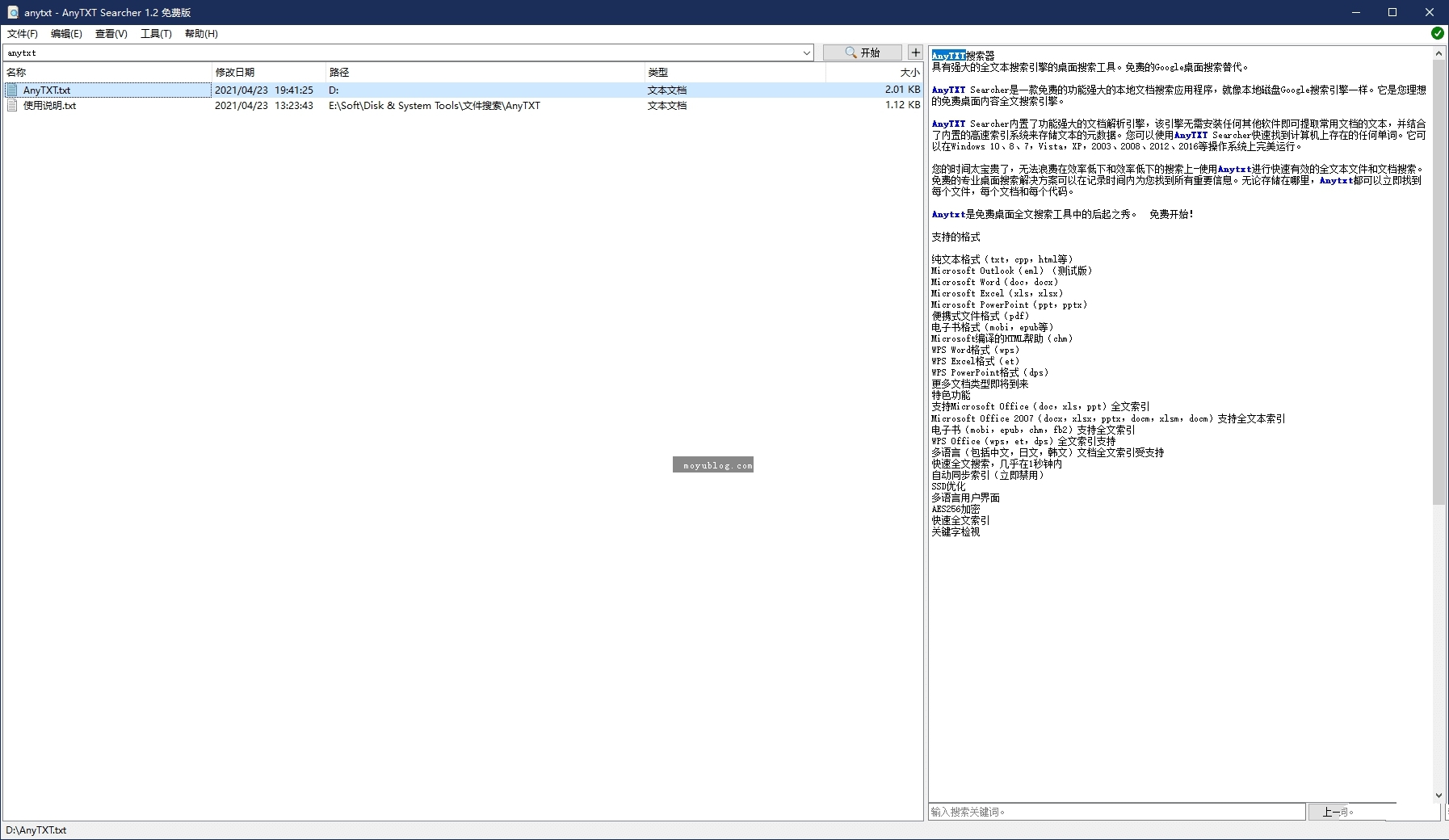
Task: Click the status bar path D:\AnyTXT.txt
Action: (36, 830)
